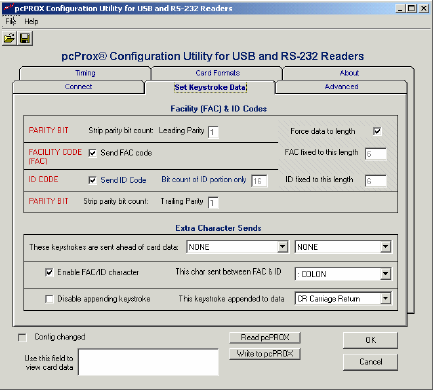433x390 pixels.
Task: Maximize the pcPROX window
Action: [412, 8]
